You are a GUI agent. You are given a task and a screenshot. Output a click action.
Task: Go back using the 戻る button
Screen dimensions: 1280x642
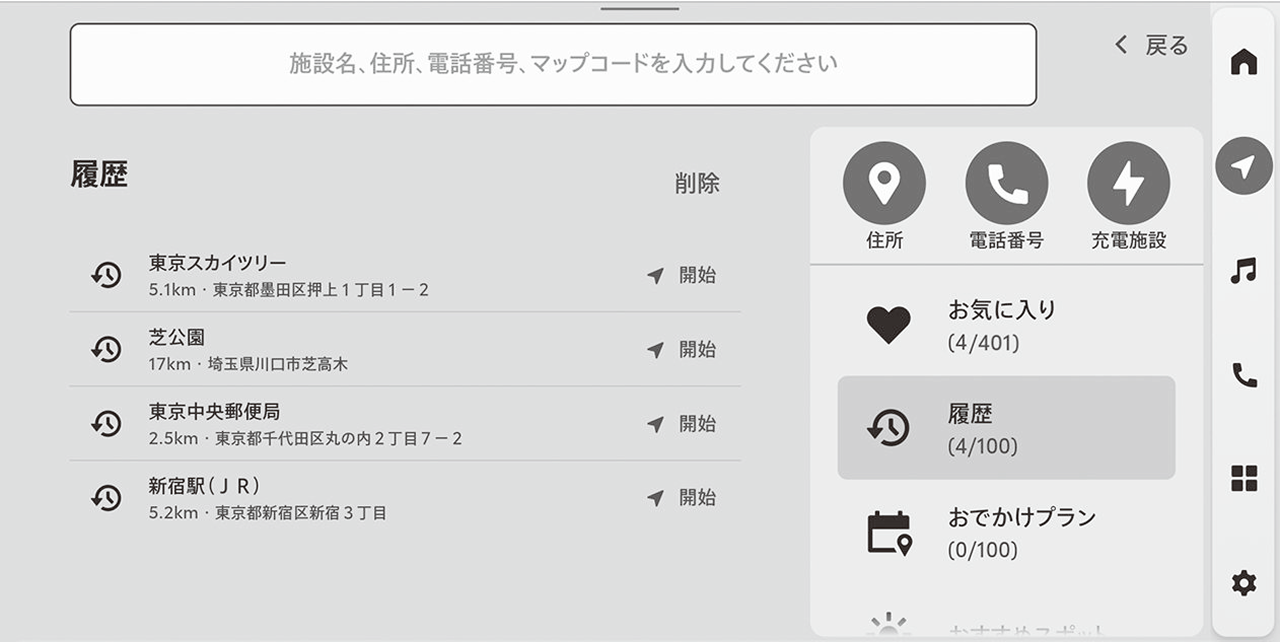pyautogui.click(x=1152, y=45)
